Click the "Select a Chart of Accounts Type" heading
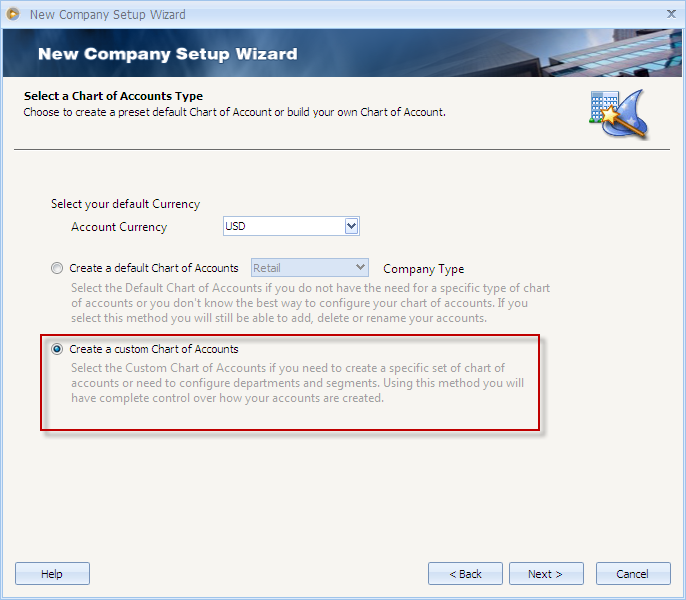 [x=113, y=97]
